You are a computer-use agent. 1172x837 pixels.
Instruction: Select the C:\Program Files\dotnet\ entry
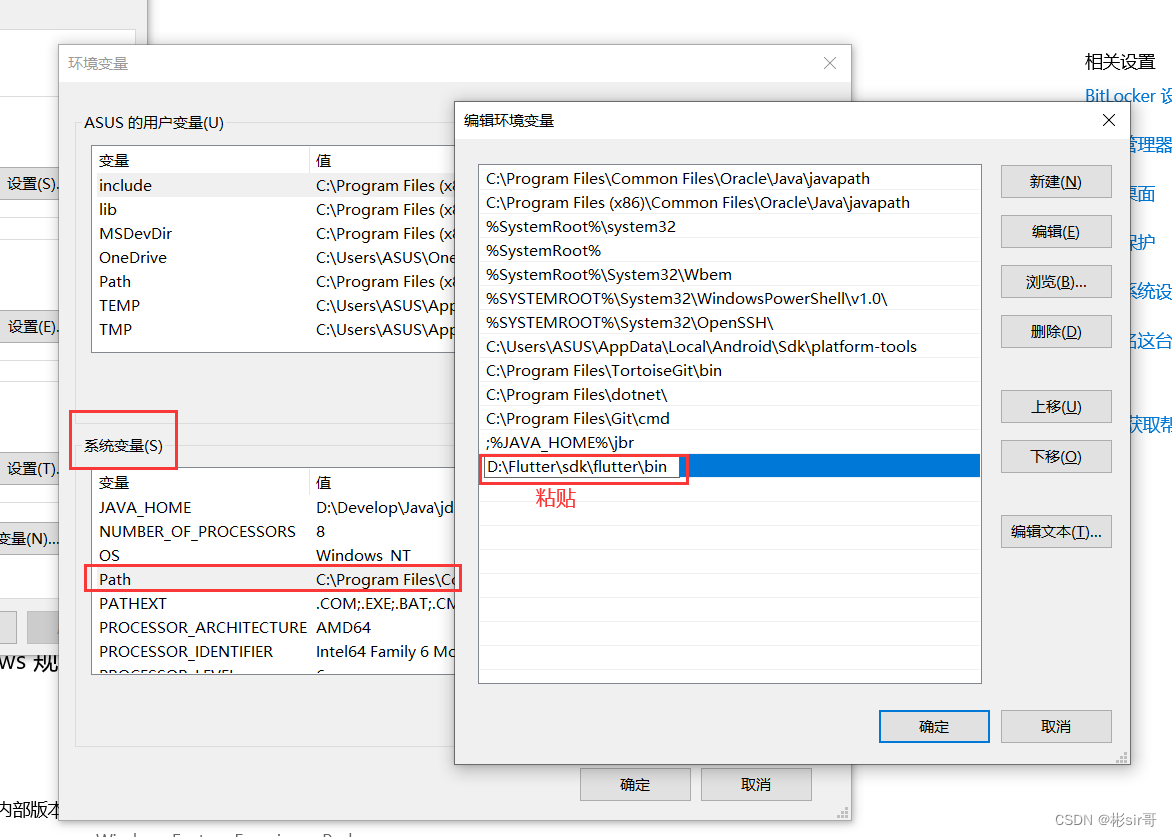(730, 394)
